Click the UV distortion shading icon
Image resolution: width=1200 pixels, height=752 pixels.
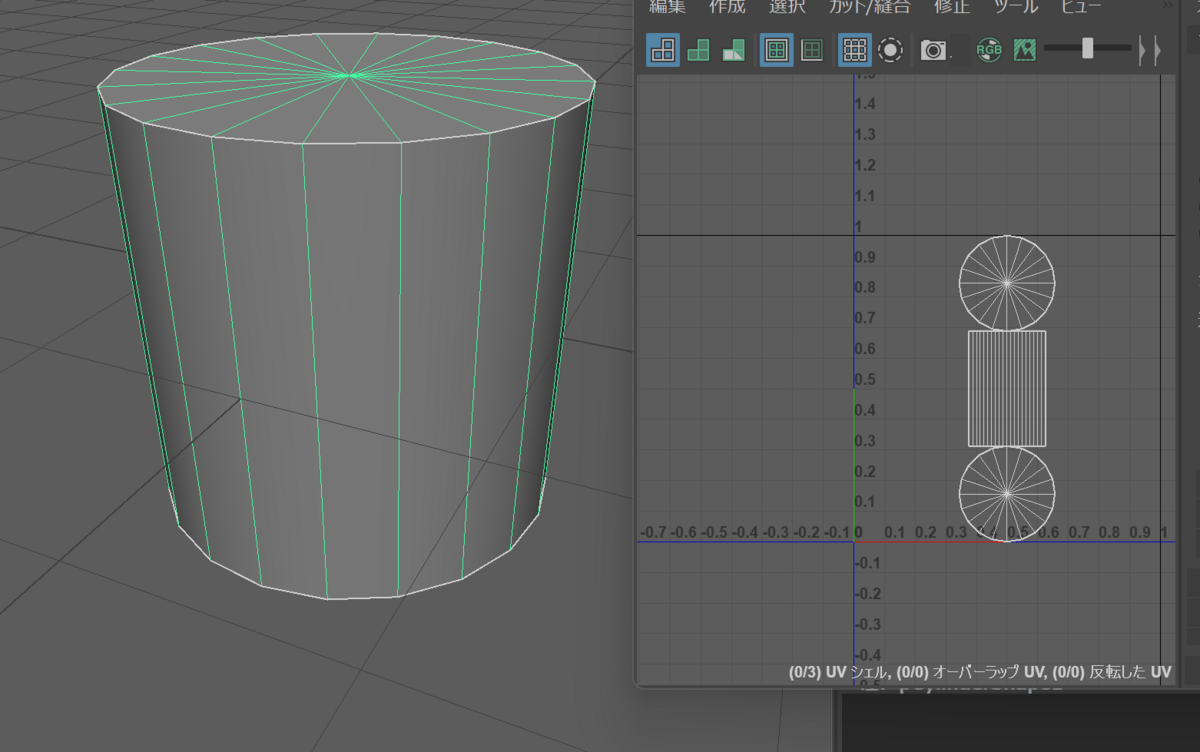coord(734,49)
